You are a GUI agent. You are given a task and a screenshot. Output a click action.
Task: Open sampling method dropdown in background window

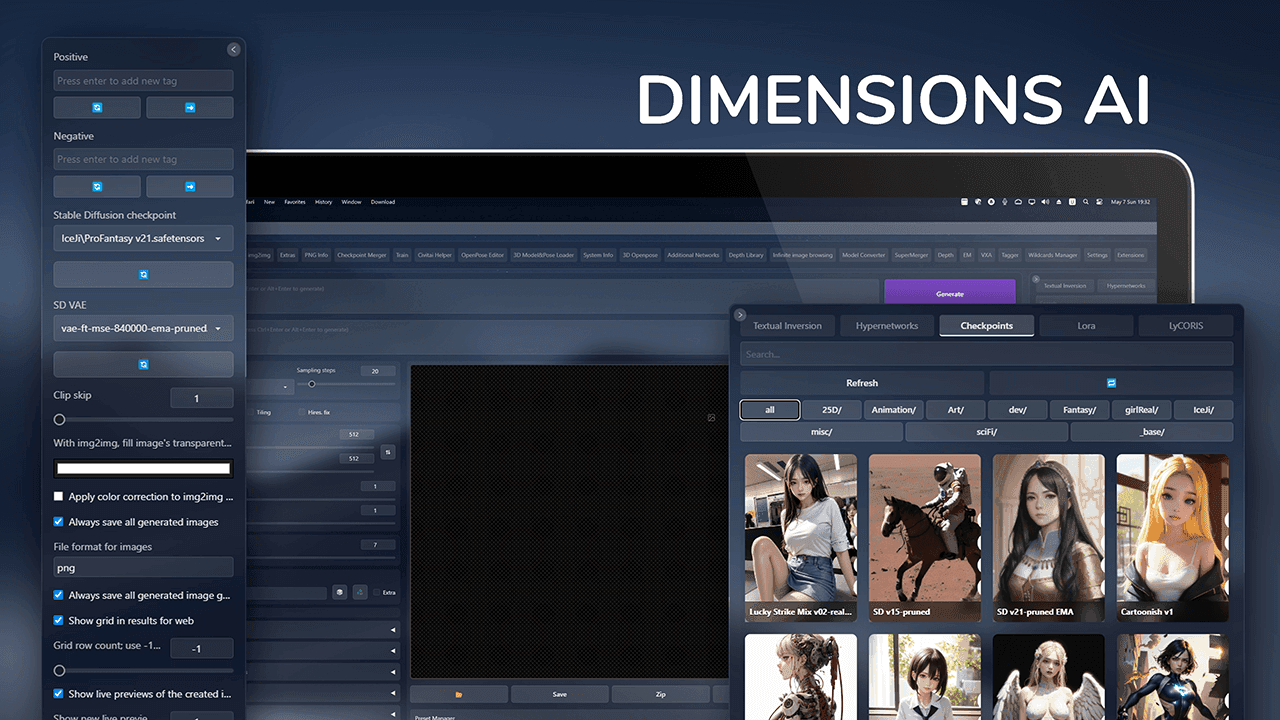coord(270,385)
